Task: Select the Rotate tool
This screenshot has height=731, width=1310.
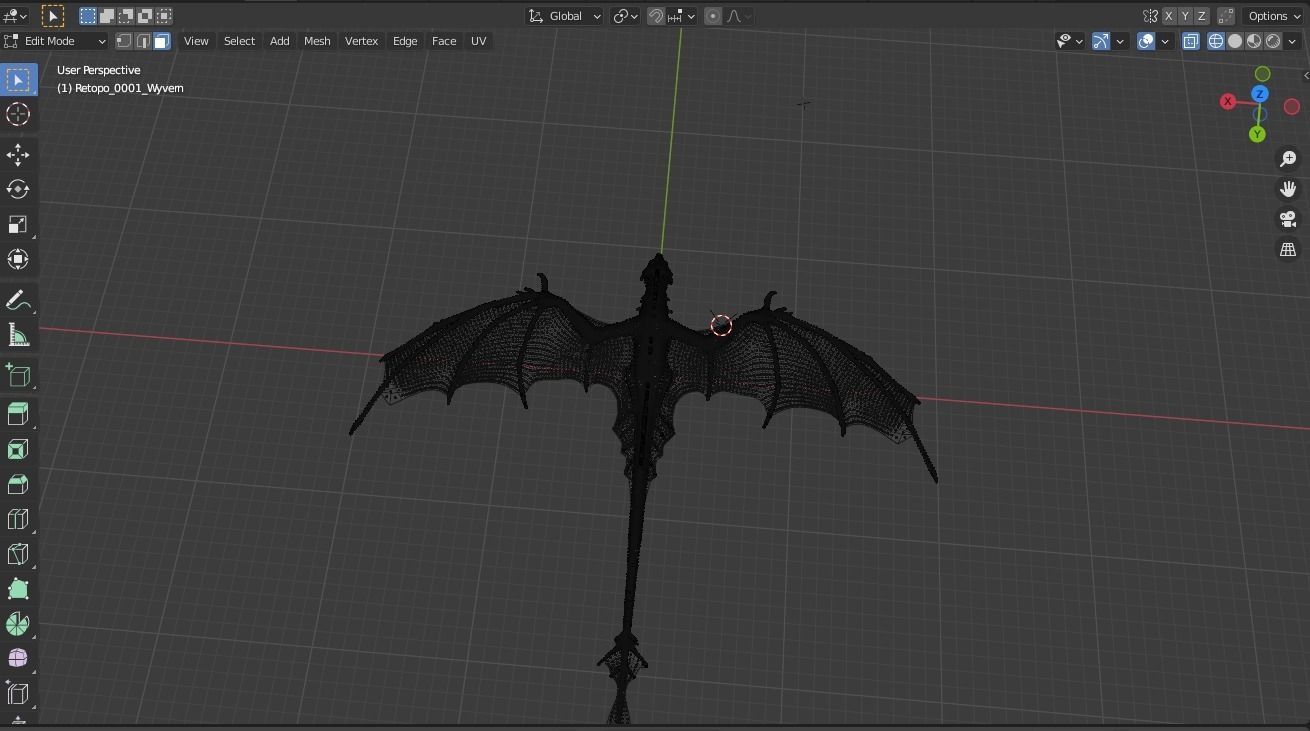Action: [18, 189]
